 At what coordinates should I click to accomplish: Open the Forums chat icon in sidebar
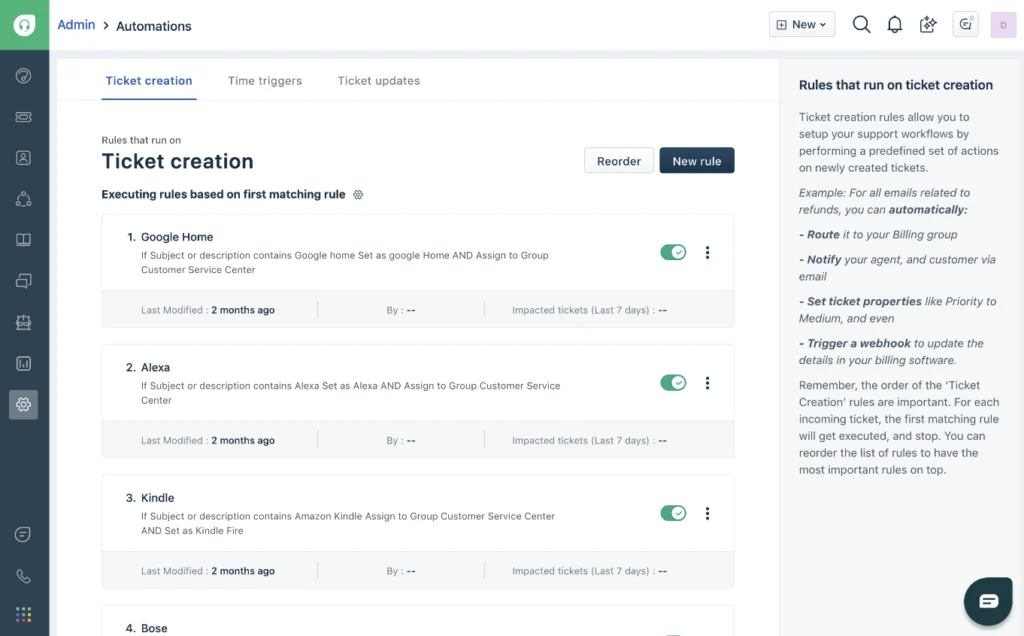(24, 281)
